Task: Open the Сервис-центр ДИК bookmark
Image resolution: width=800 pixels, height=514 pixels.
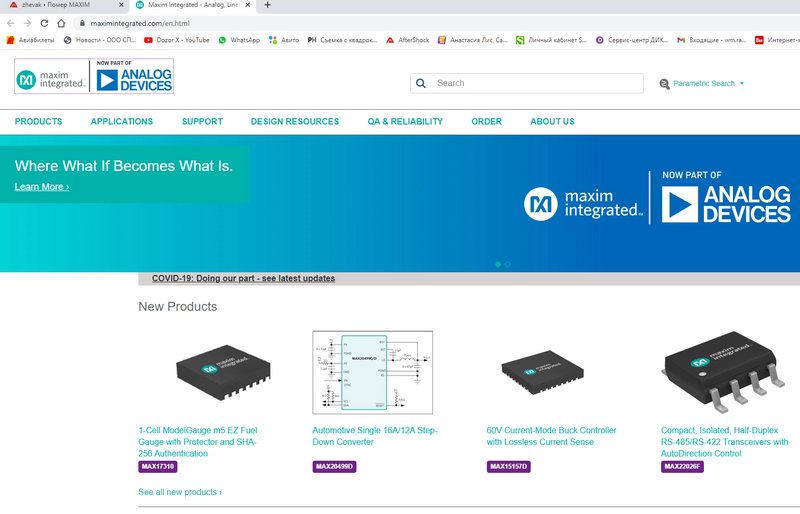Action: (632, 40)
